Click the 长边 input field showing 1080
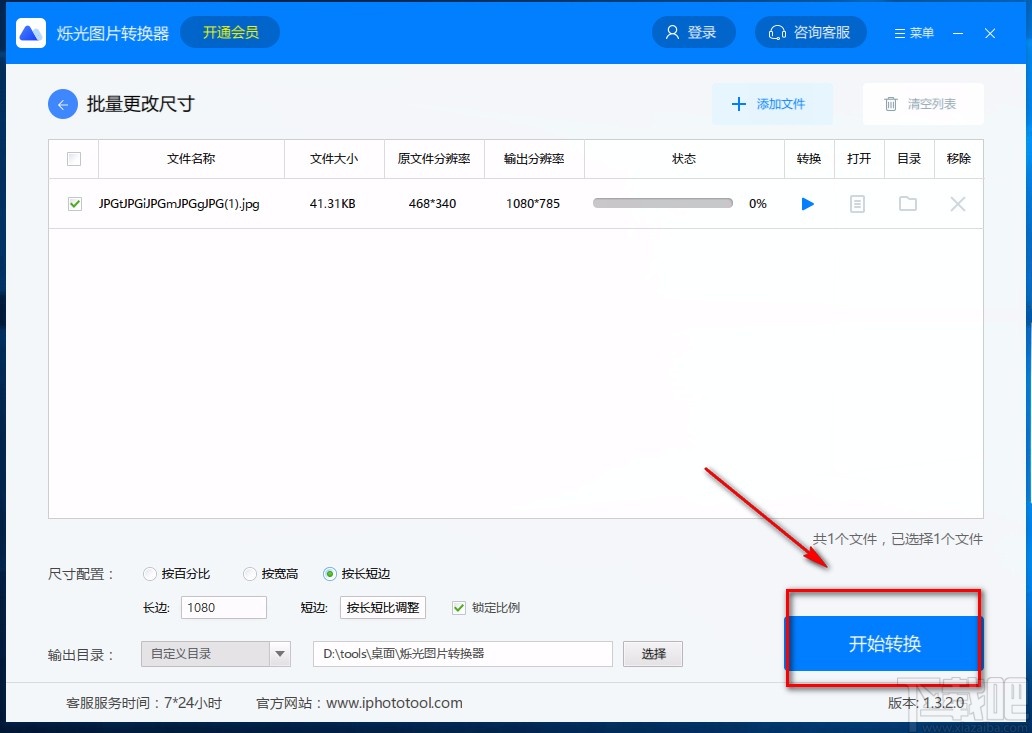Screen dimensions: 1032x733 (222, 607)
